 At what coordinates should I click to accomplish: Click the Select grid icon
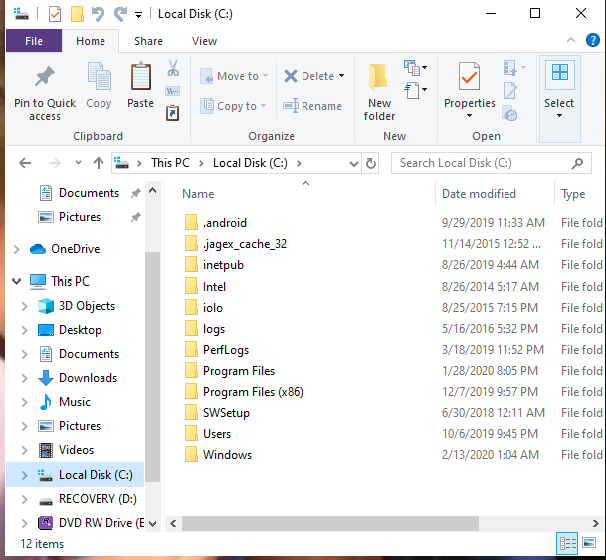(559, 73)
